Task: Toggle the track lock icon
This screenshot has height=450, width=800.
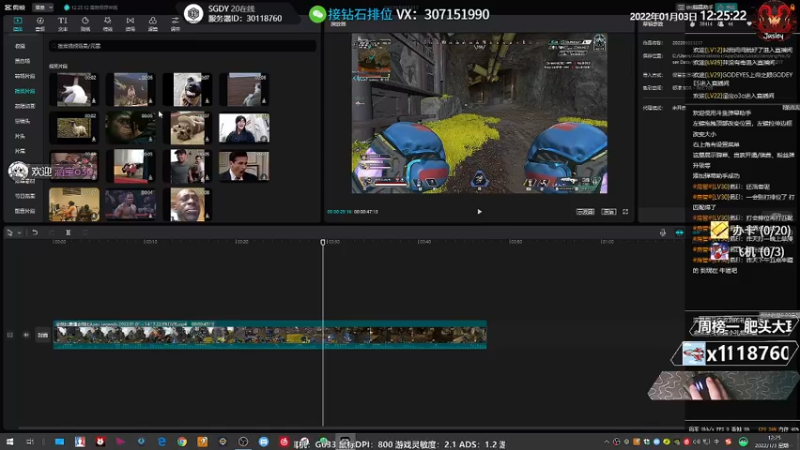Action: 10,335
